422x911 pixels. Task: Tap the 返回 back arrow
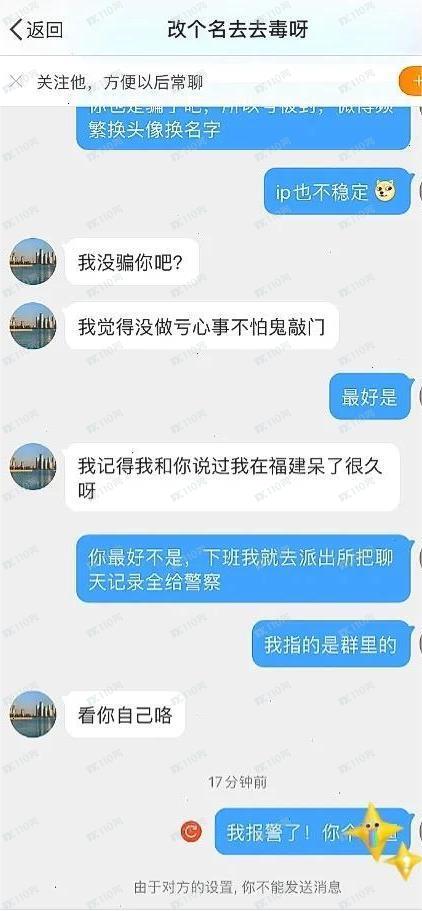(x=36, y=29)
